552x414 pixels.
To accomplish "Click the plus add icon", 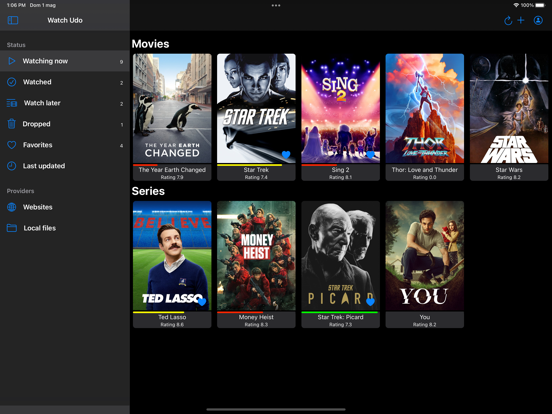I will click(x=521, y=20).
